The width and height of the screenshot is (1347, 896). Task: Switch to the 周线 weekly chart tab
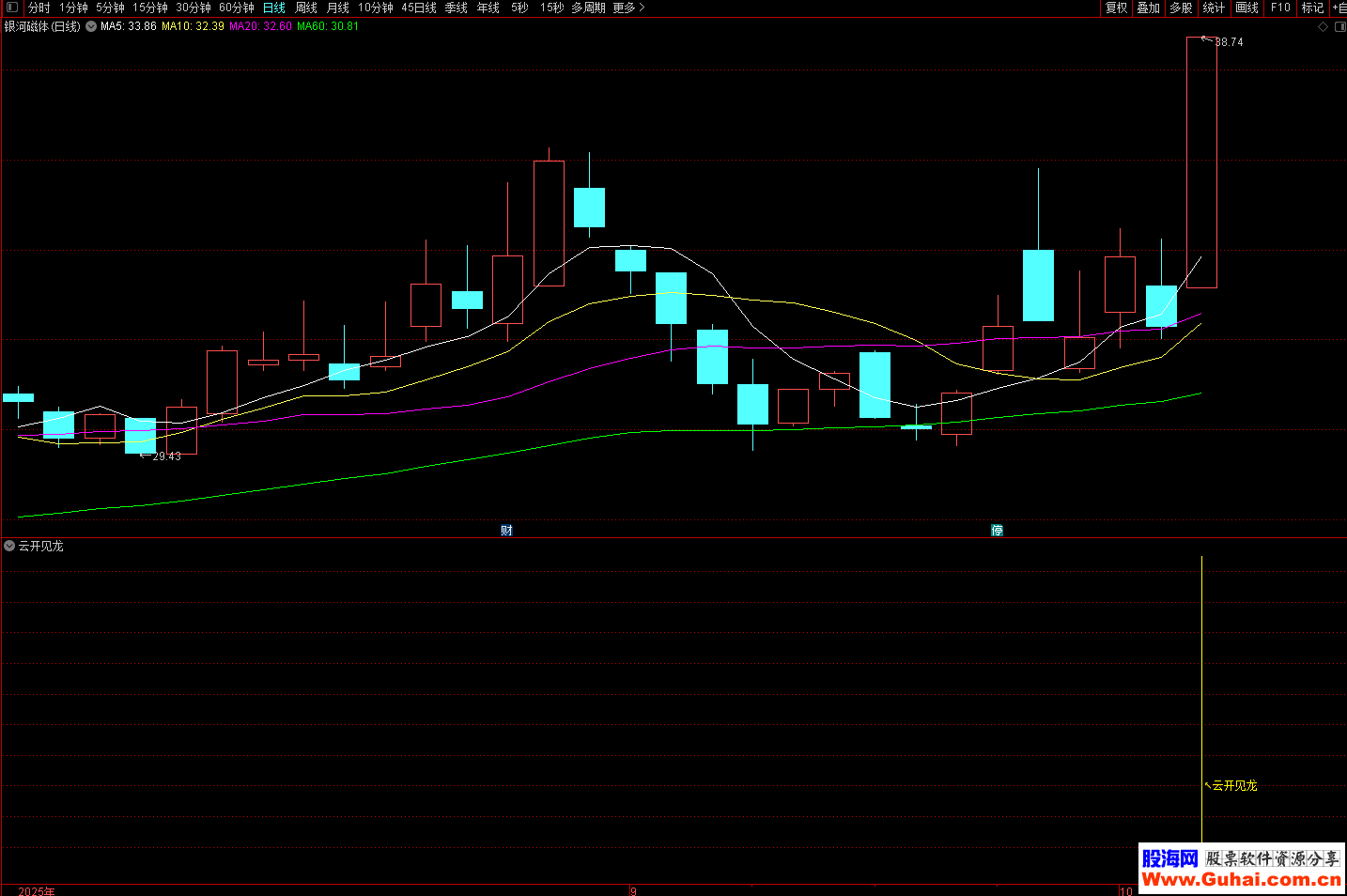pyautogui.click(x=306, y=8)
